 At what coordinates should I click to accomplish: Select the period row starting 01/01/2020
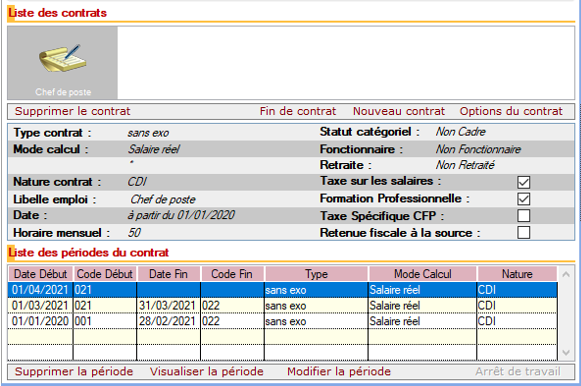tap(283, 321)
